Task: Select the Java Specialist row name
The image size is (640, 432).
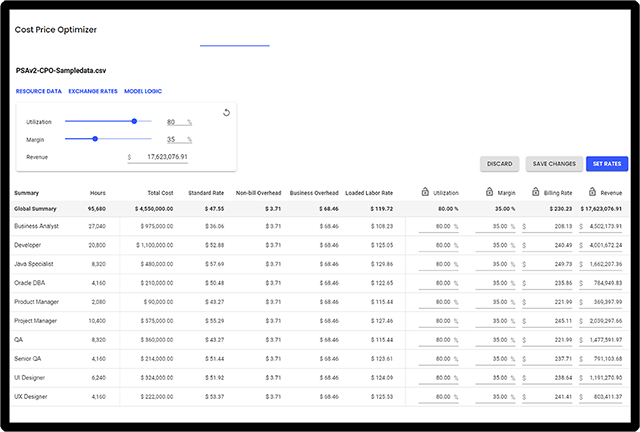Action: point(33,264)
